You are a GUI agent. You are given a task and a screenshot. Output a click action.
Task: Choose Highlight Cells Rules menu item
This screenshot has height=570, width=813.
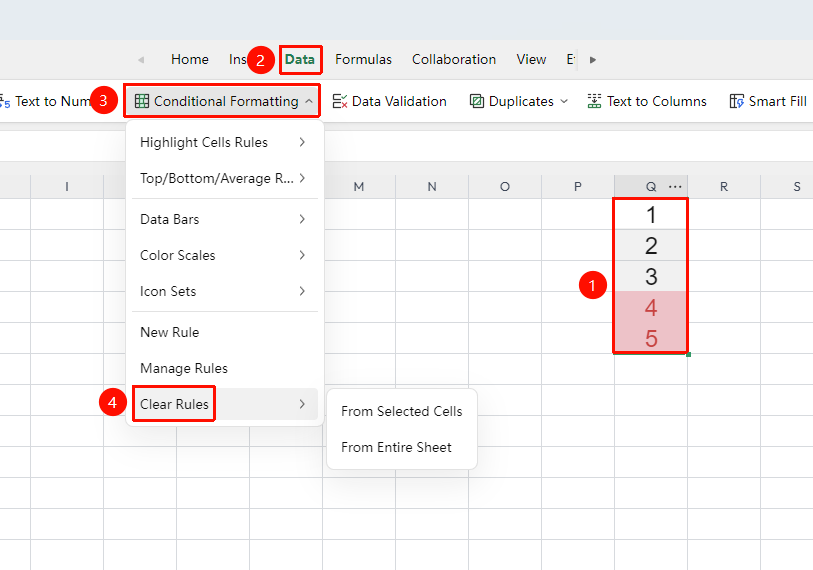pos(225,142)
